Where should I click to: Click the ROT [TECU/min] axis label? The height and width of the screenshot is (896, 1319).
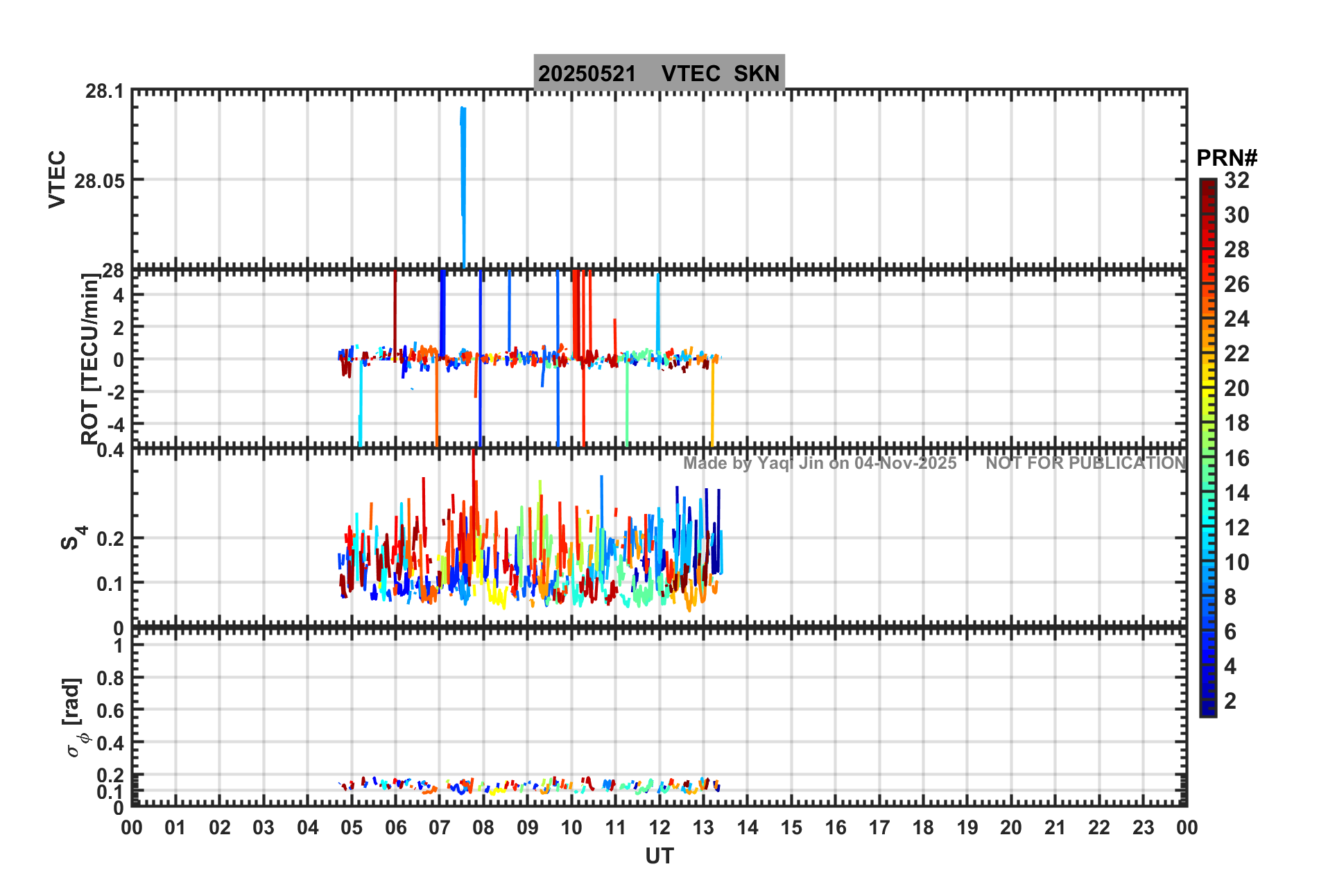click(89, 359)
